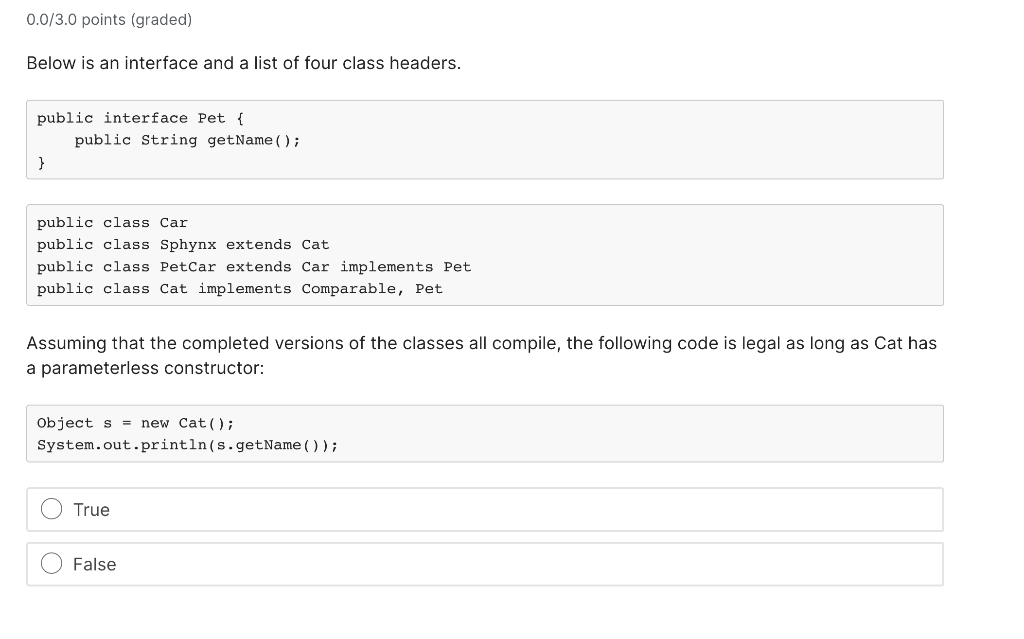The image size is (1024, 639).
Task: Click the Pet interface code block
Action: click(x=485, y=139)
